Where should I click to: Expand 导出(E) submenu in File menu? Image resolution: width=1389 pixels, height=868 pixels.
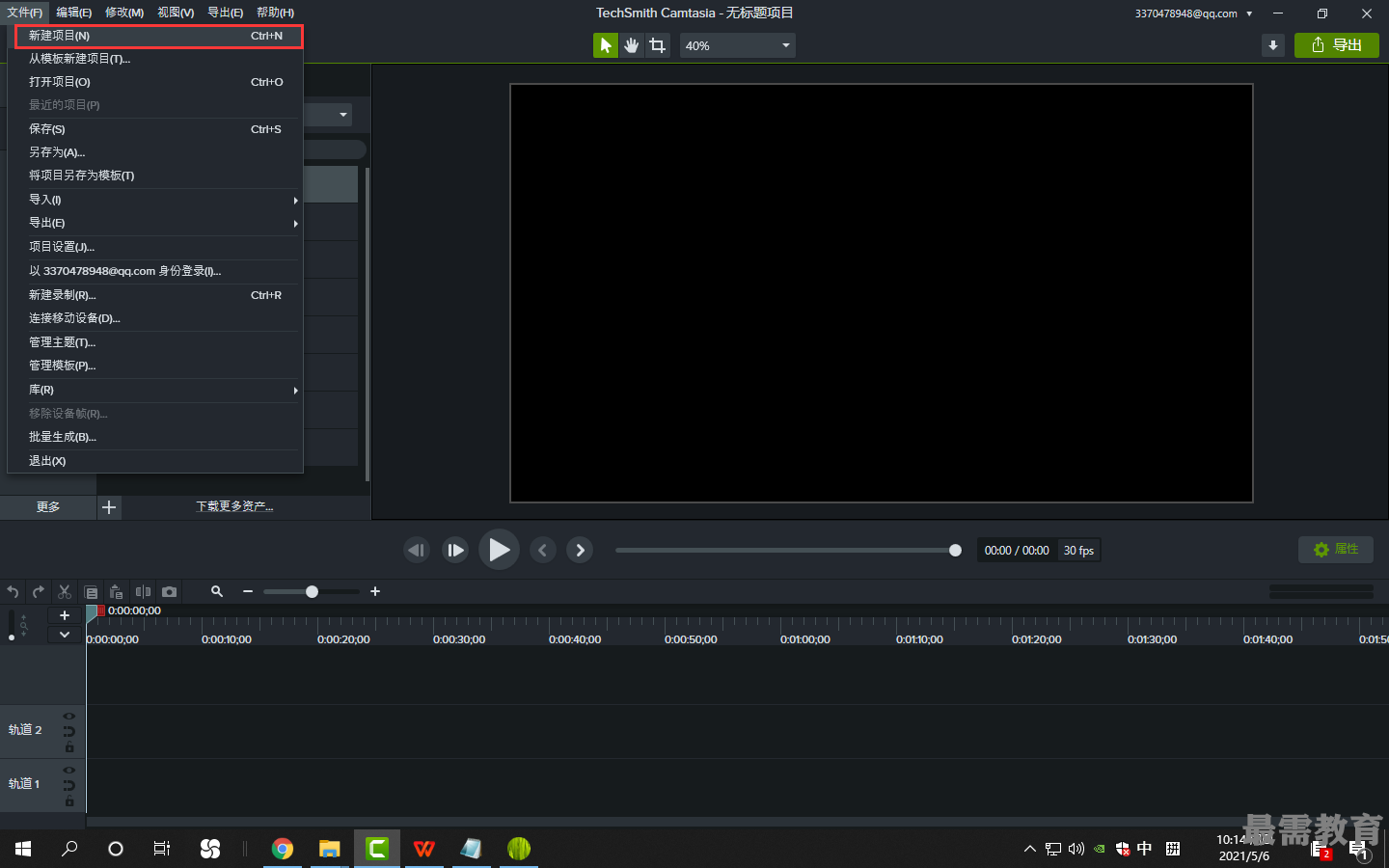[154, 223]
